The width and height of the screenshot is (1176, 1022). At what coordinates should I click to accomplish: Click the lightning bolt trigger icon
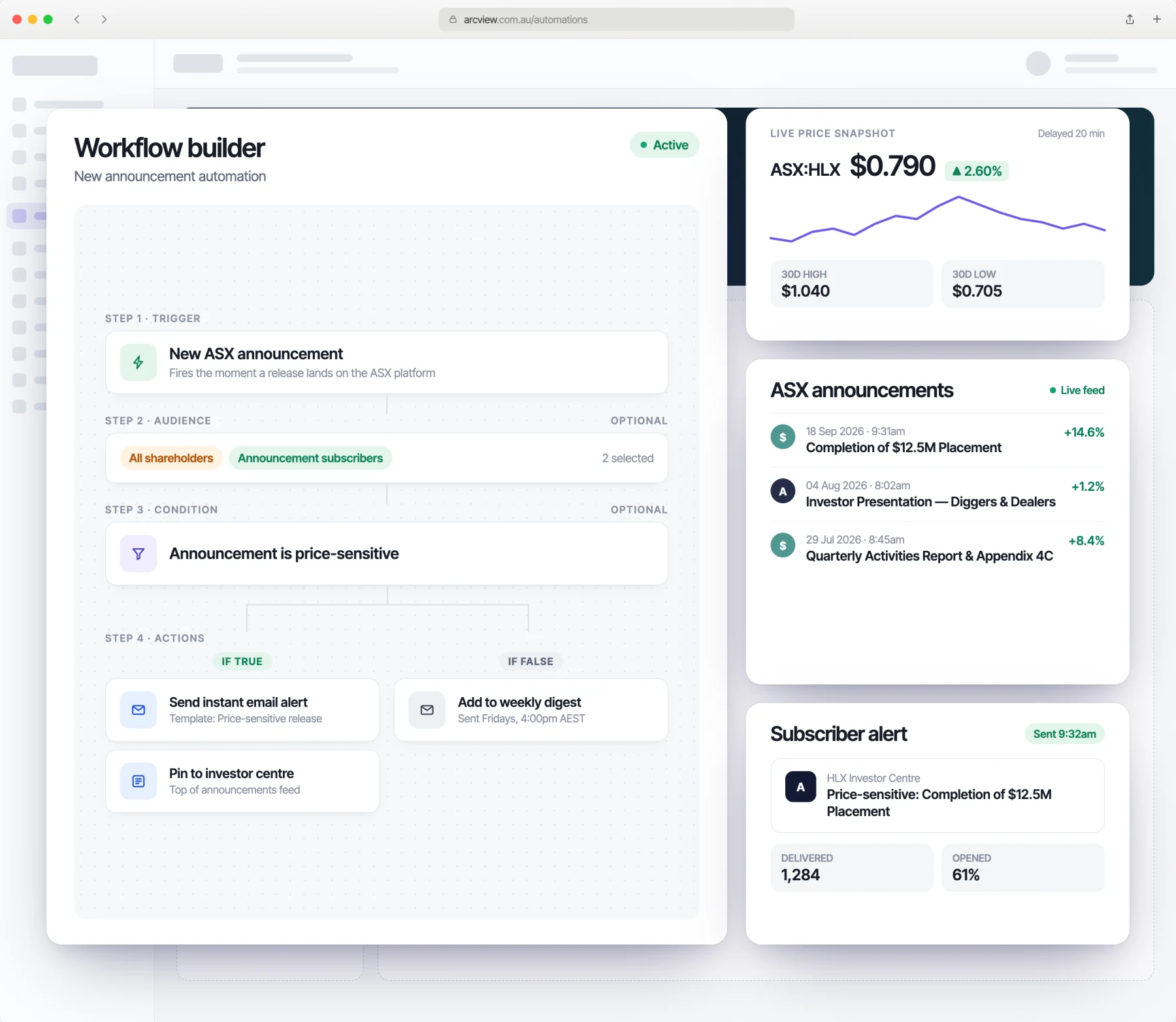pos(139,363)
